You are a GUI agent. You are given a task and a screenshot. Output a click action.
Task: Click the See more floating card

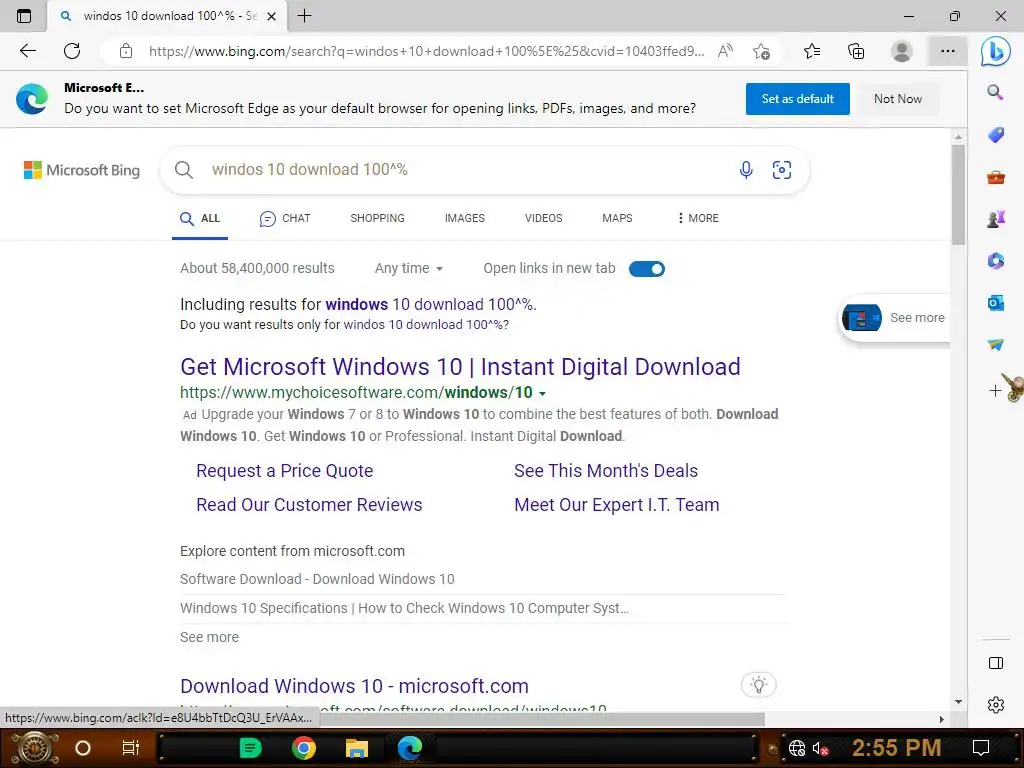[894, 318]
